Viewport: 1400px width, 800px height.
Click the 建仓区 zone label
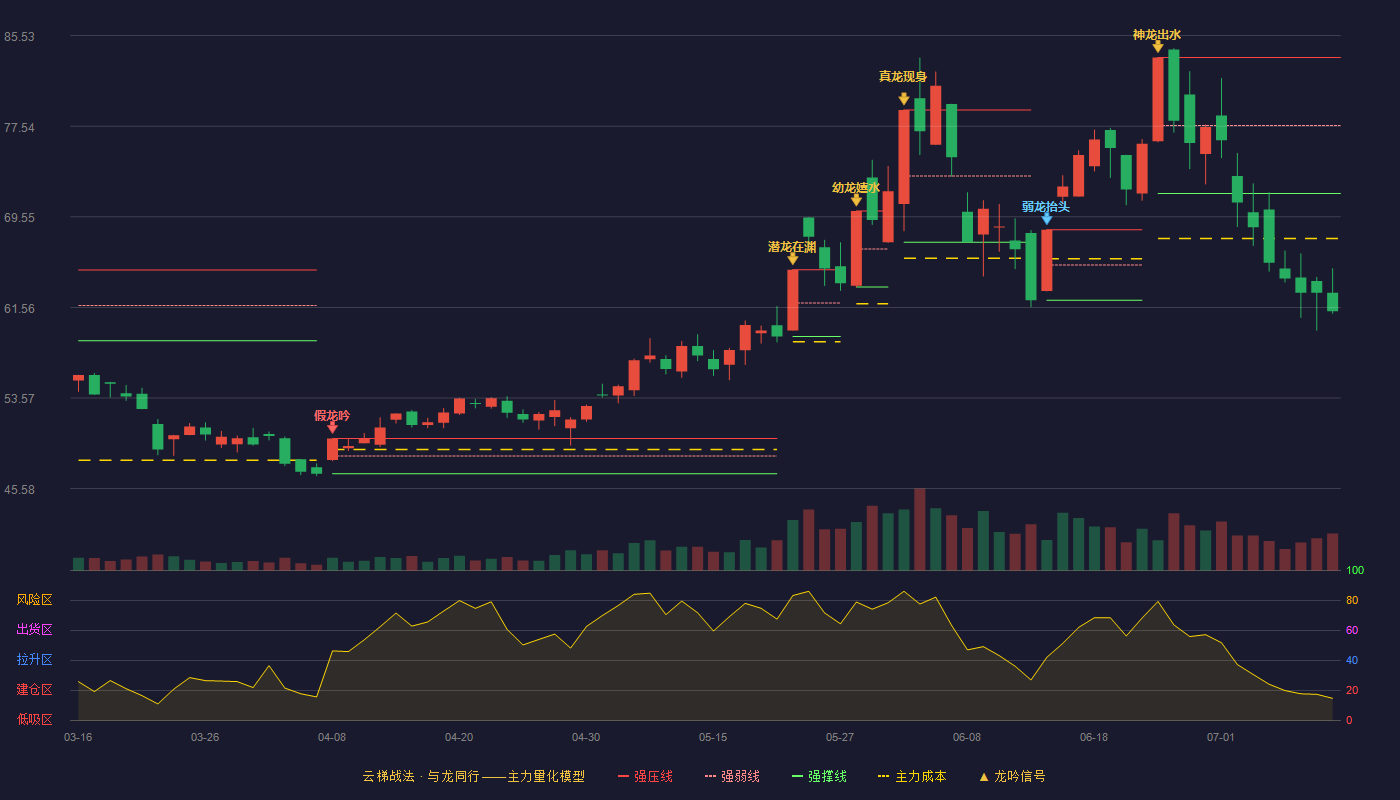click(34, 690)
